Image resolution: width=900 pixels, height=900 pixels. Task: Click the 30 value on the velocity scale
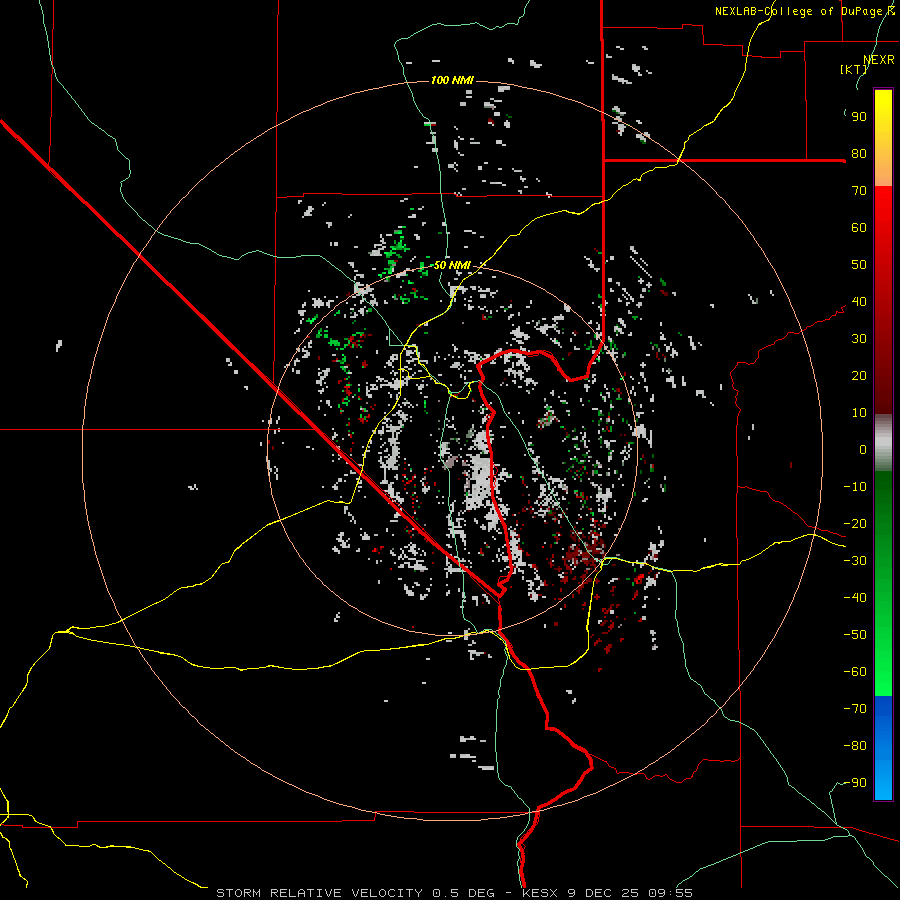coord(859,339)
